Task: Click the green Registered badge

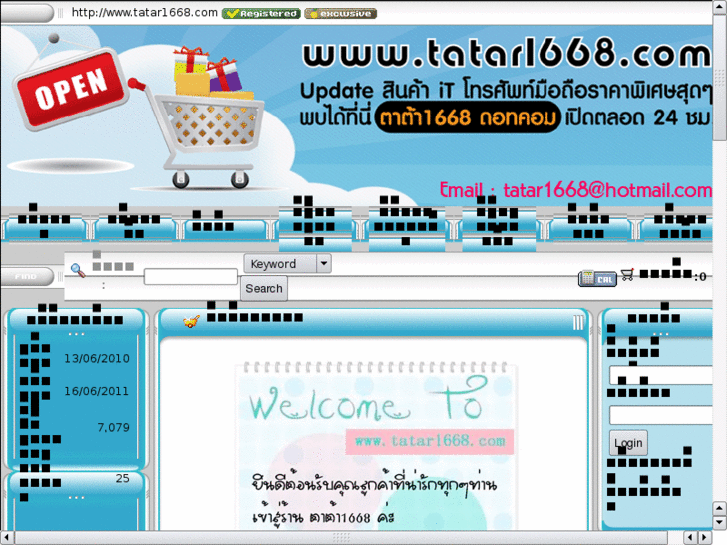Action: point(261,13)
